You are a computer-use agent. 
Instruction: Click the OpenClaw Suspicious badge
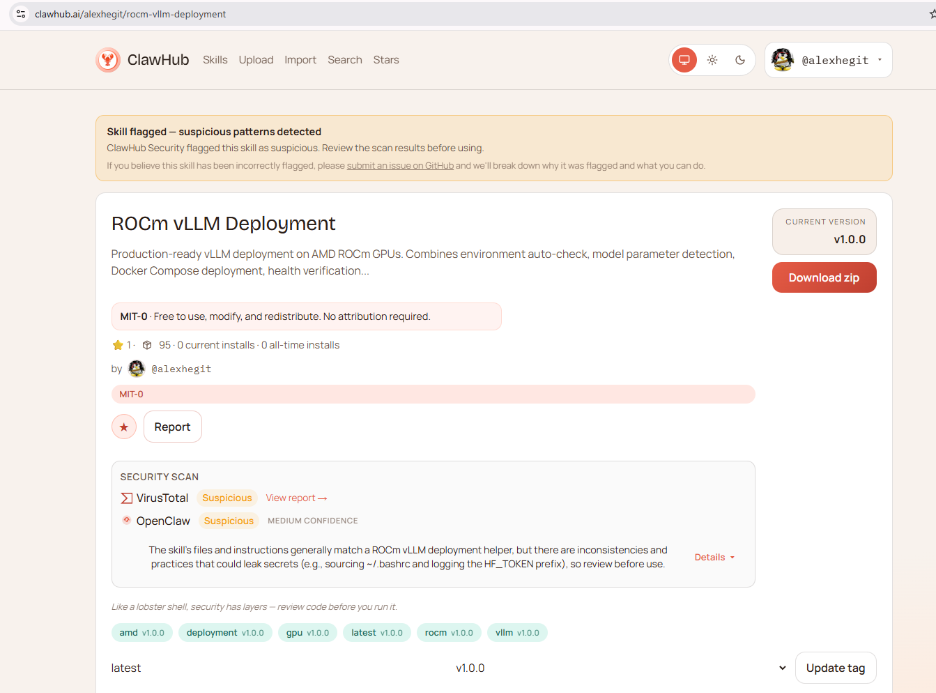[x=229, y=520]
